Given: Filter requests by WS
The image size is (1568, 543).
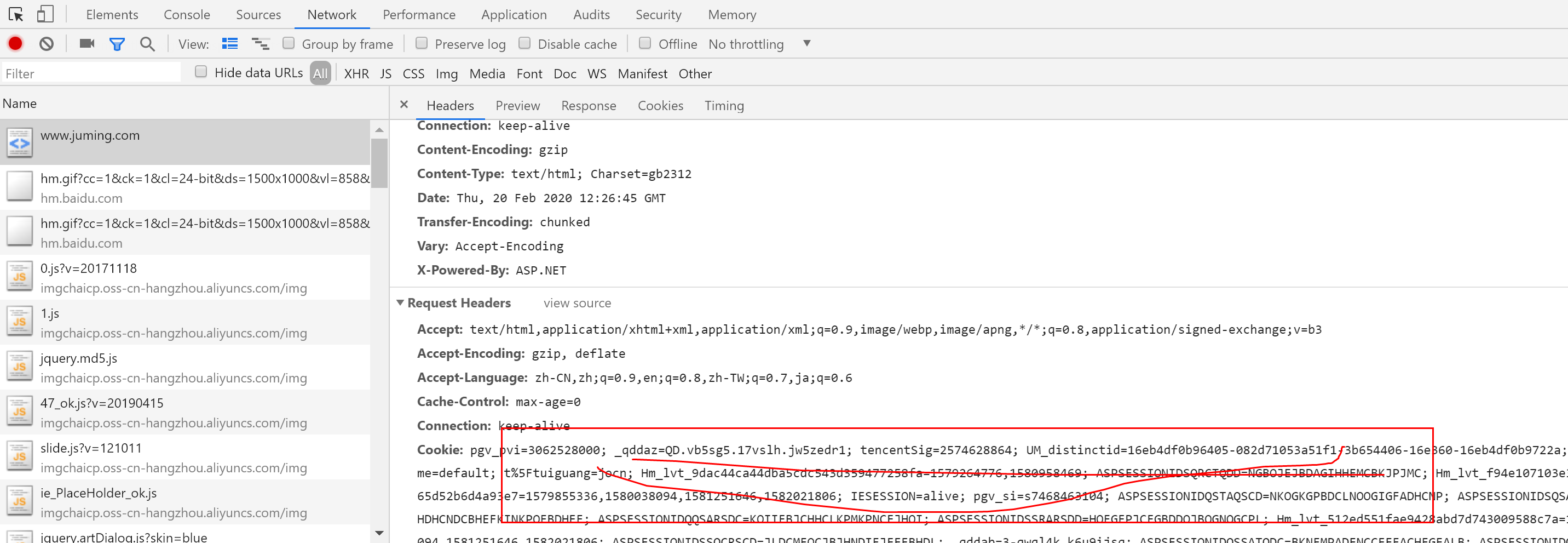Looking at the screenshot, I should click(597, 74).
